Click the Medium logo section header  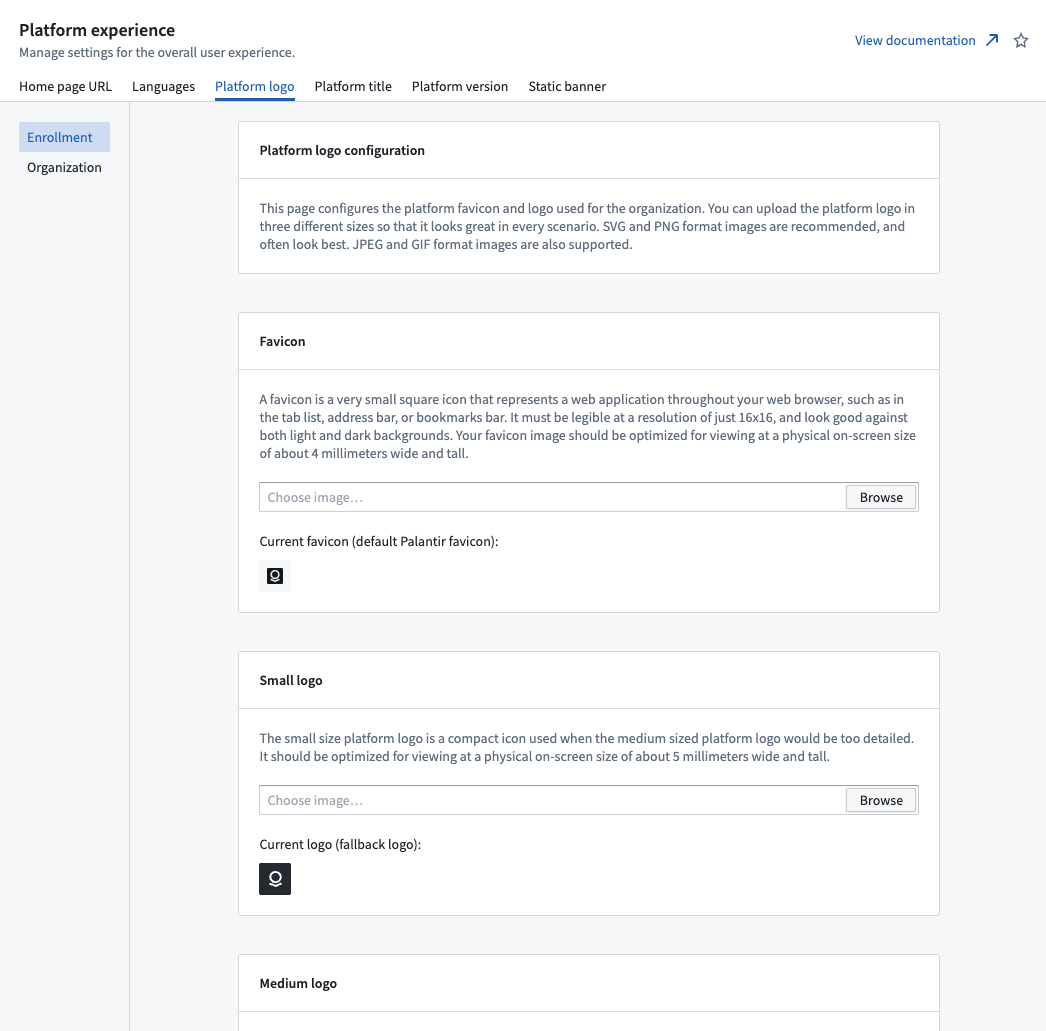[298, 983]
